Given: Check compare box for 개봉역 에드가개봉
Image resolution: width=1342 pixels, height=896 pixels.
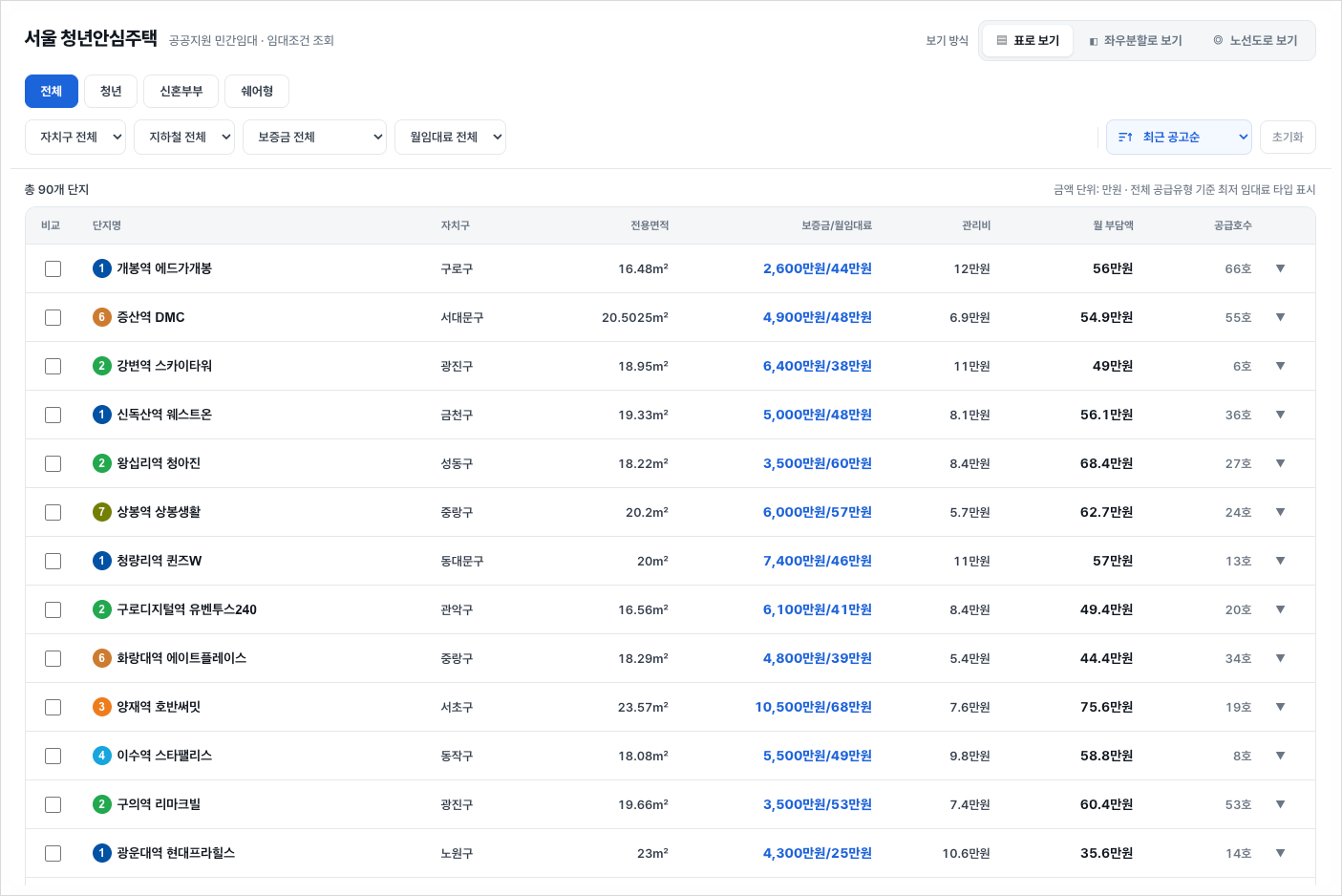Looking at the screenshot, I should [x=53, y=269].
